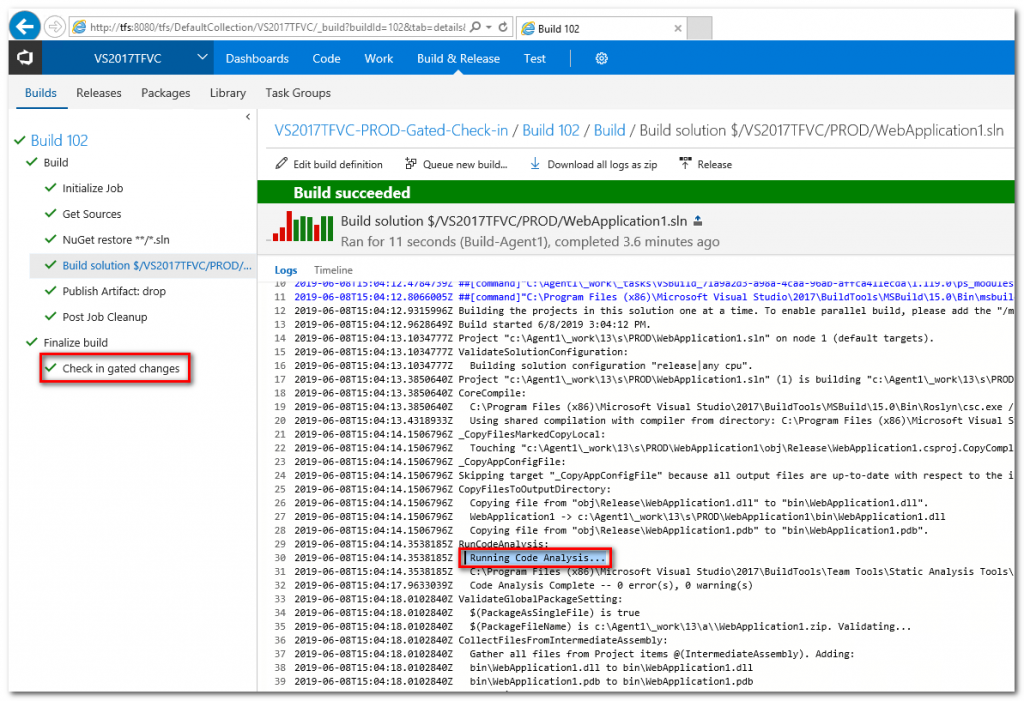Click the URL address bar field
Viewport: 1024px width, 701px height.
(278, 27)
